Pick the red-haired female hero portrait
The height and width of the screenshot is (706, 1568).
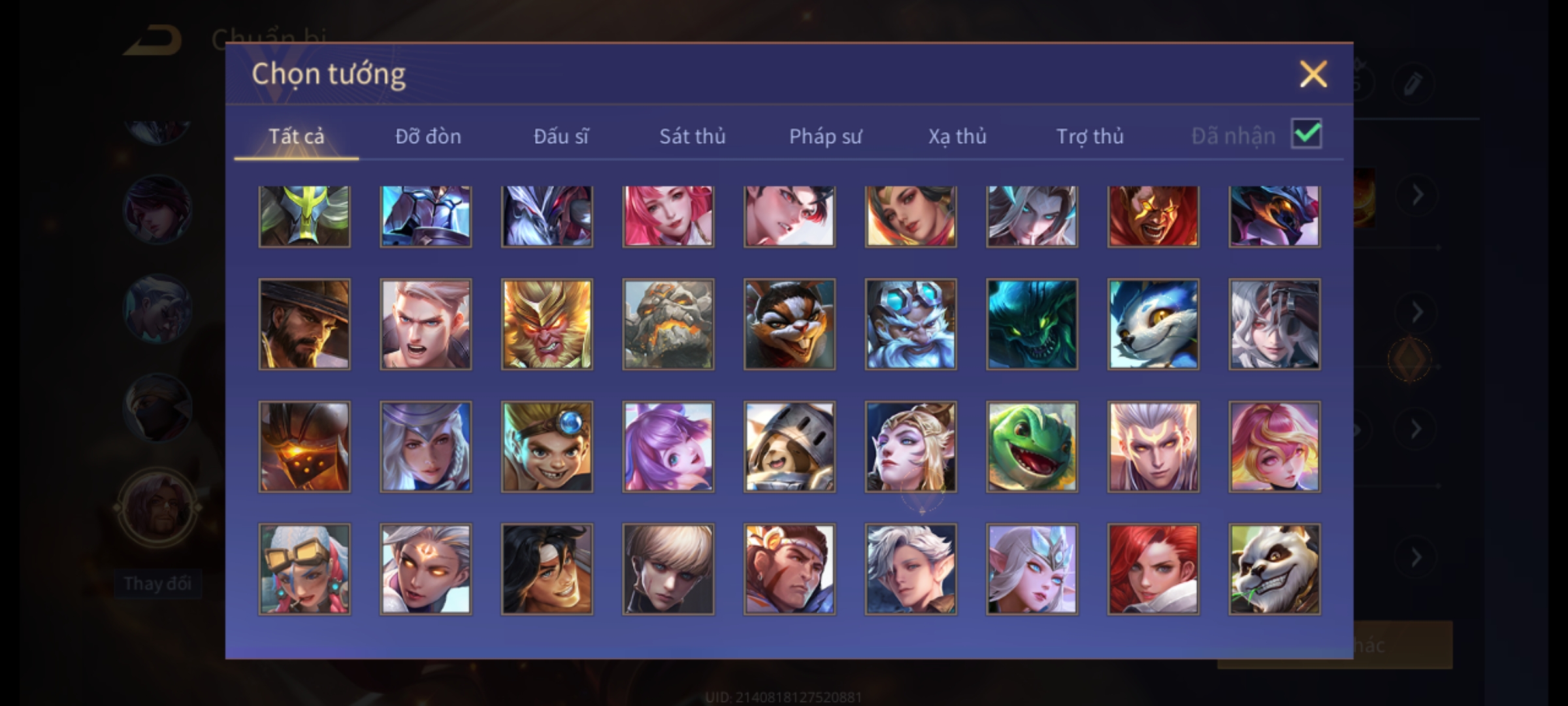pos(1153,569)
